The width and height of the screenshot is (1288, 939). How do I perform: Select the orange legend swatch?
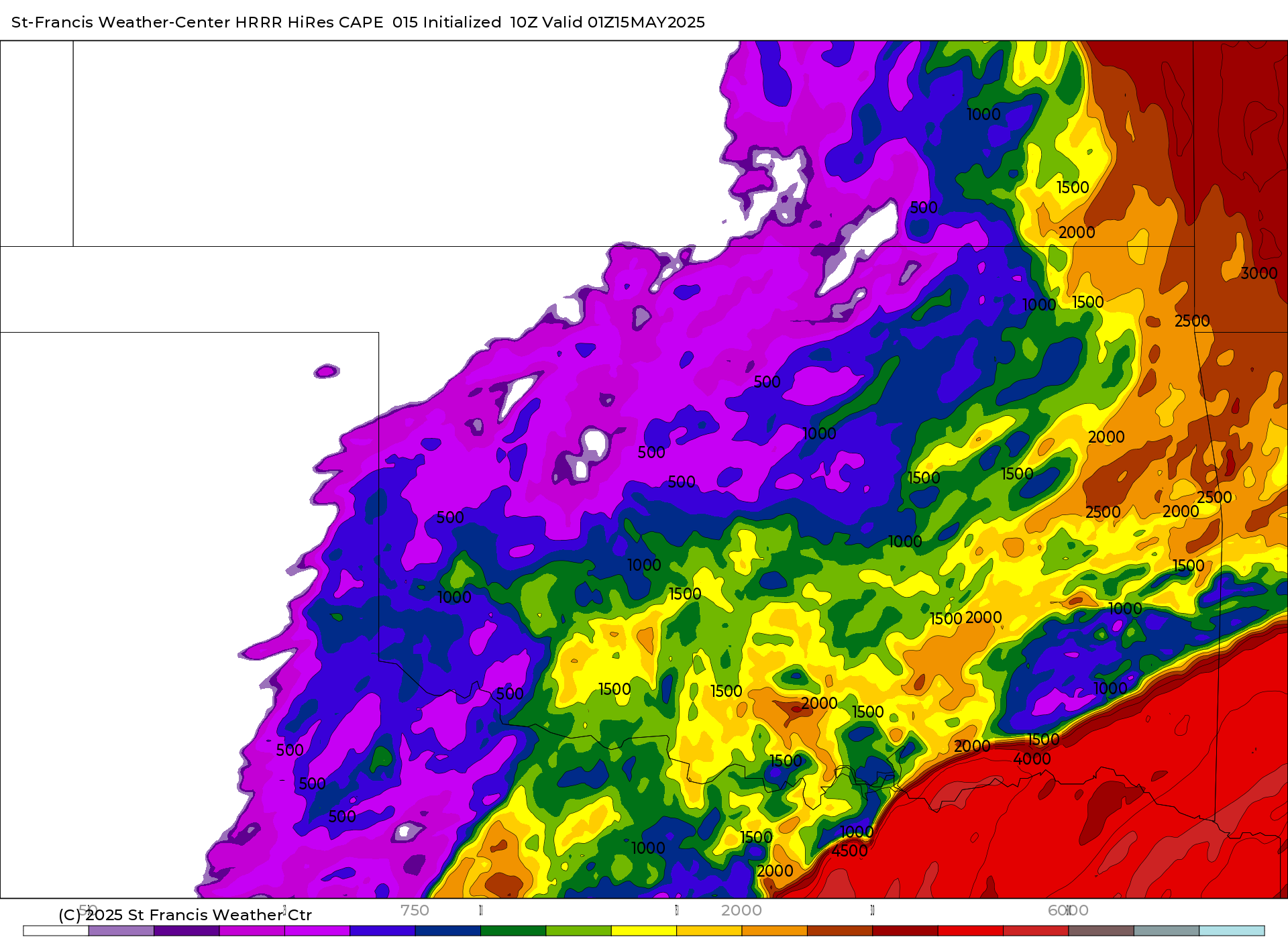click(x=775, y=930)
